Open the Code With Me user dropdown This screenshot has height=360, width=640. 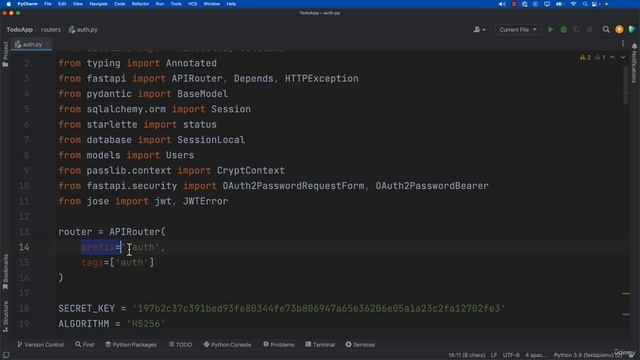(x=479, y=29)
